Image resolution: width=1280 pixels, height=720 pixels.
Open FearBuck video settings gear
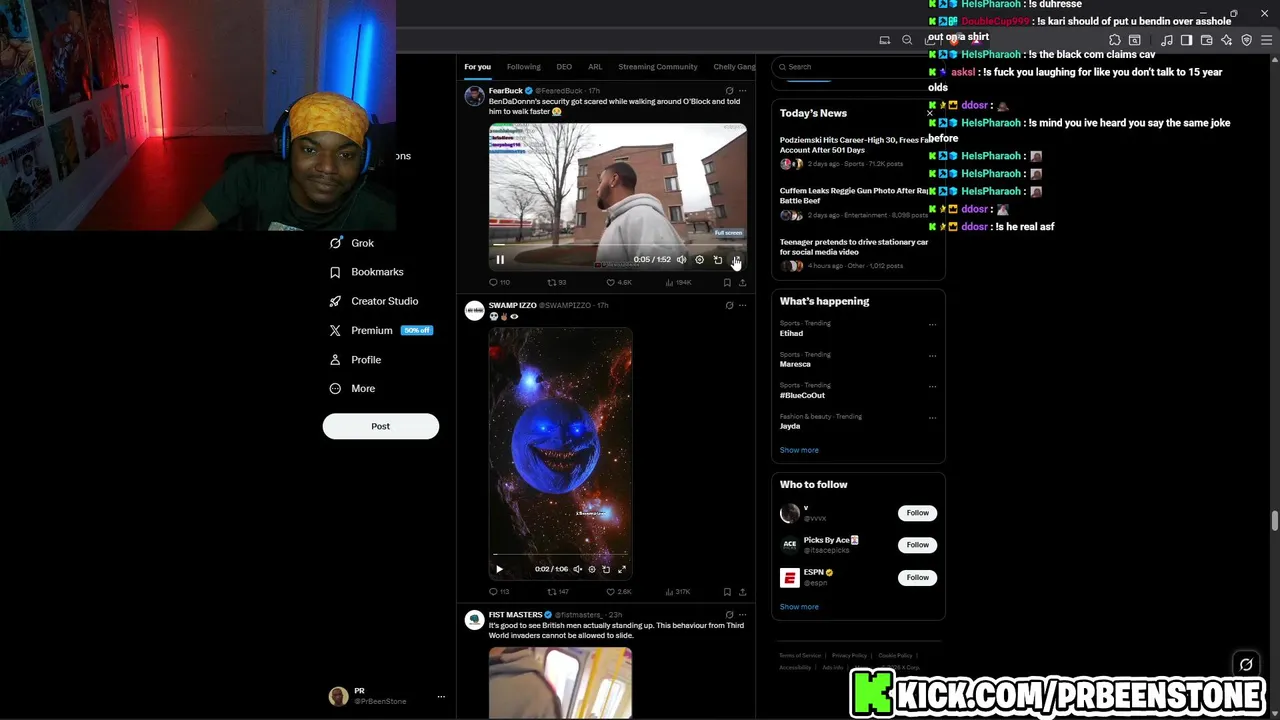(699, 260)
